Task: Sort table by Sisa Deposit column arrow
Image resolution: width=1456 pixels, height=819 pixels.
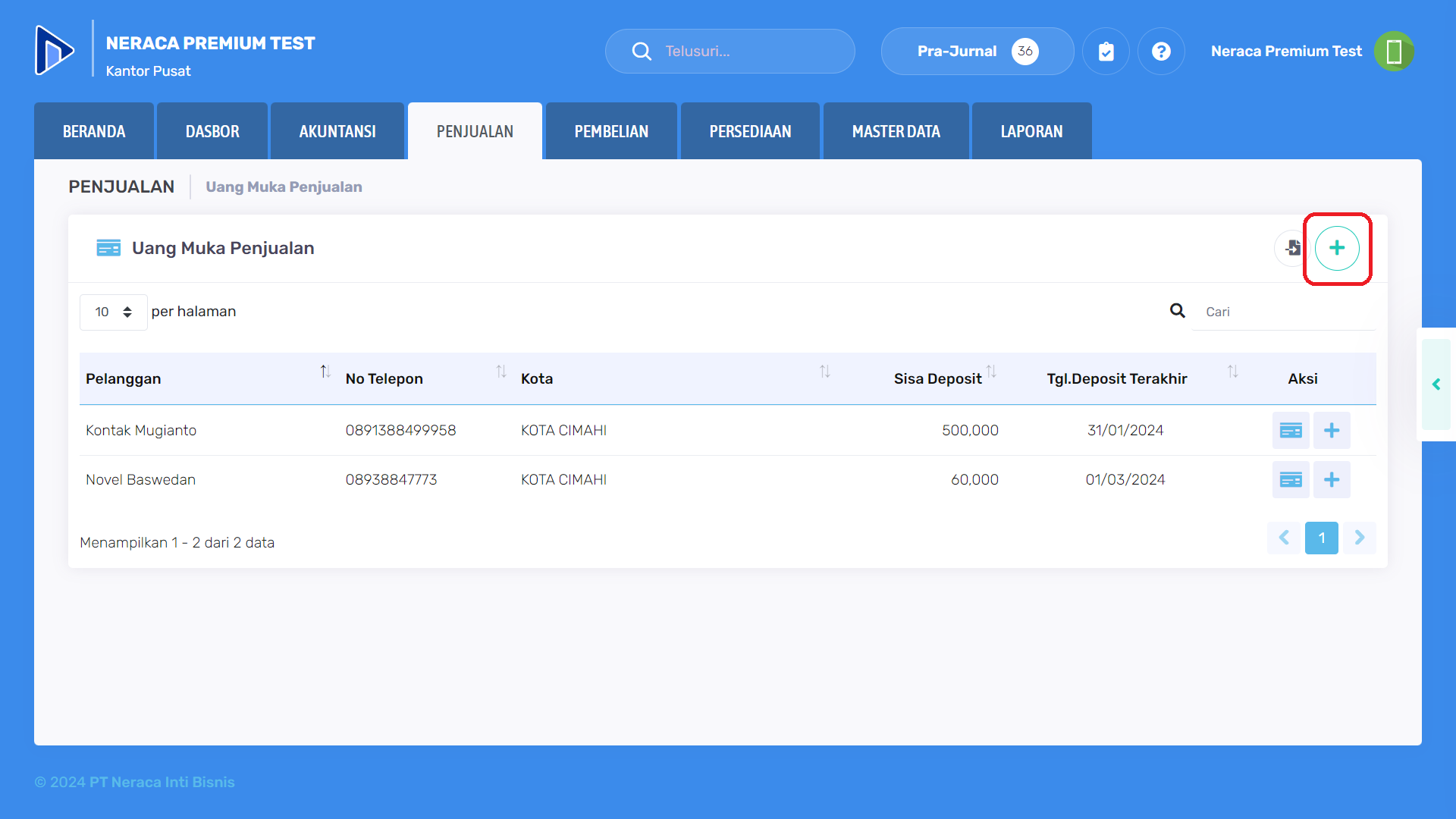Action: coord(991,372)
